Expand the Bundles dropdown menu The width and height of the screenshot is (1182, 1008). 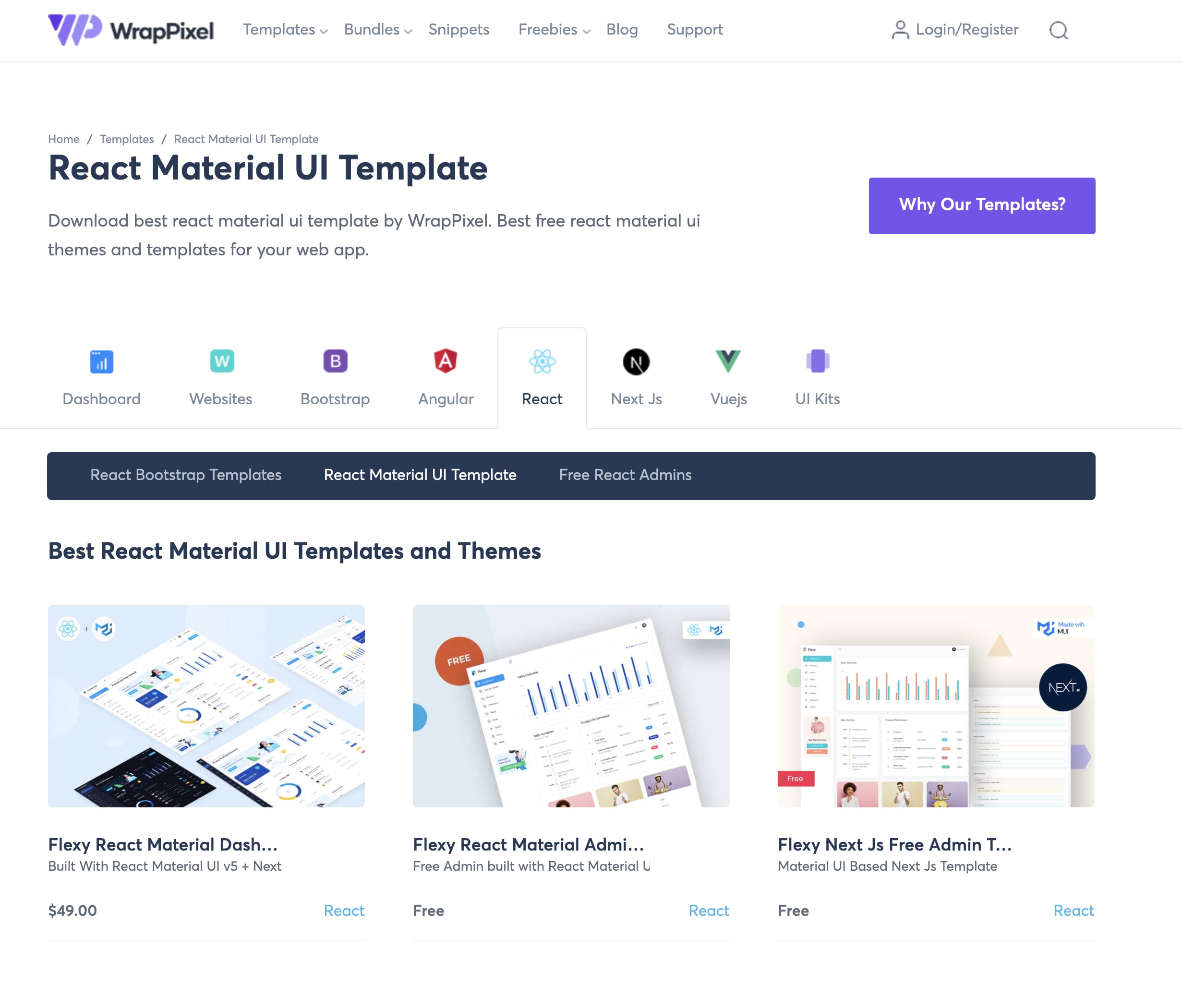[378, 30]
